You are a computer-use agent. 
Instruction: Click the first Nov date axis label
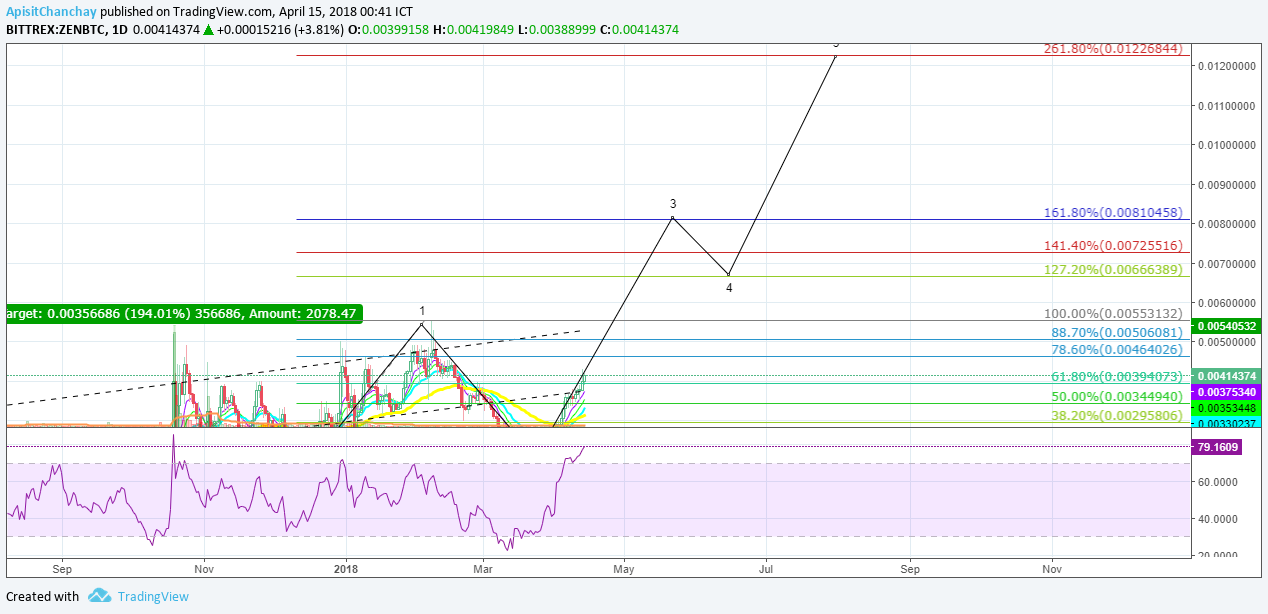coord(204,568)
